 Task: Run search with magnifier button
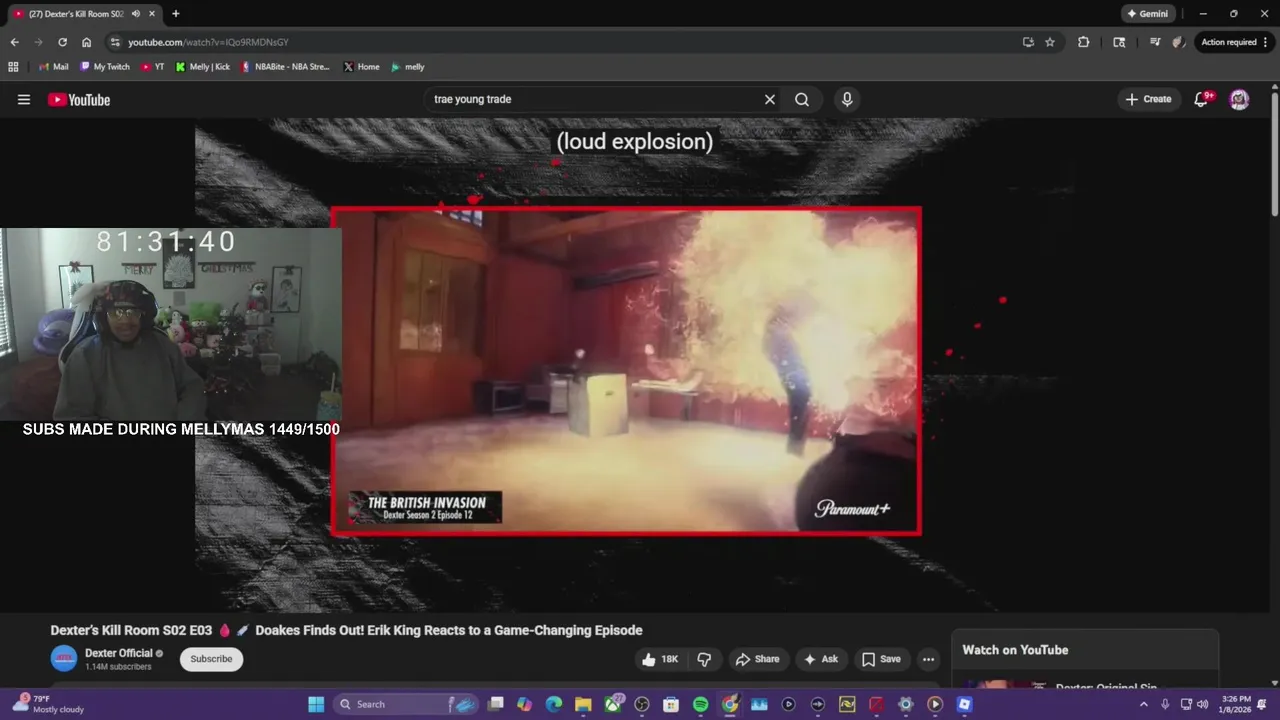[x=802, y=99]
